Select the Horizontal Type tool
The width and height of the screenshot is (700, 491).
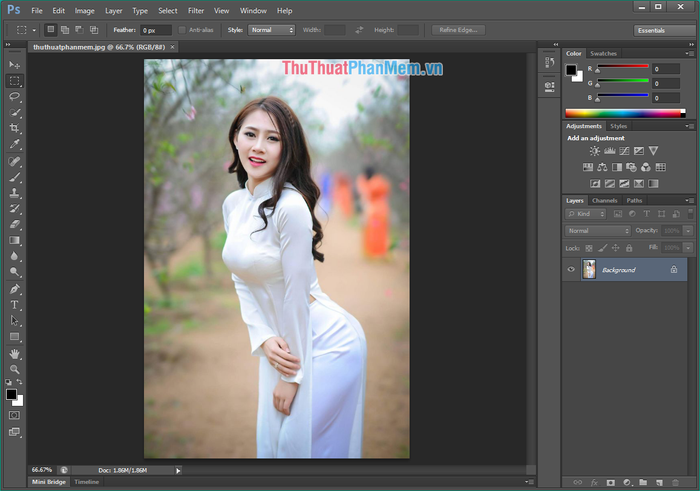click(x=14, y=305)
